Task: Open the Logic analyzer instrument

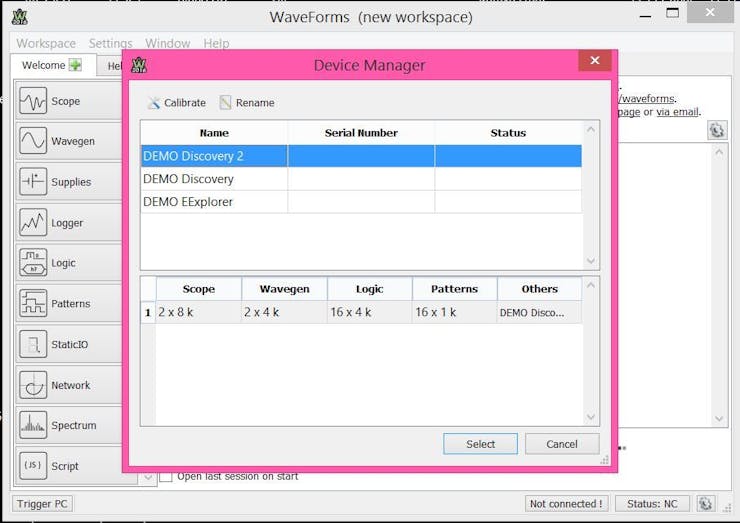Action: click(x=69, y=263)
